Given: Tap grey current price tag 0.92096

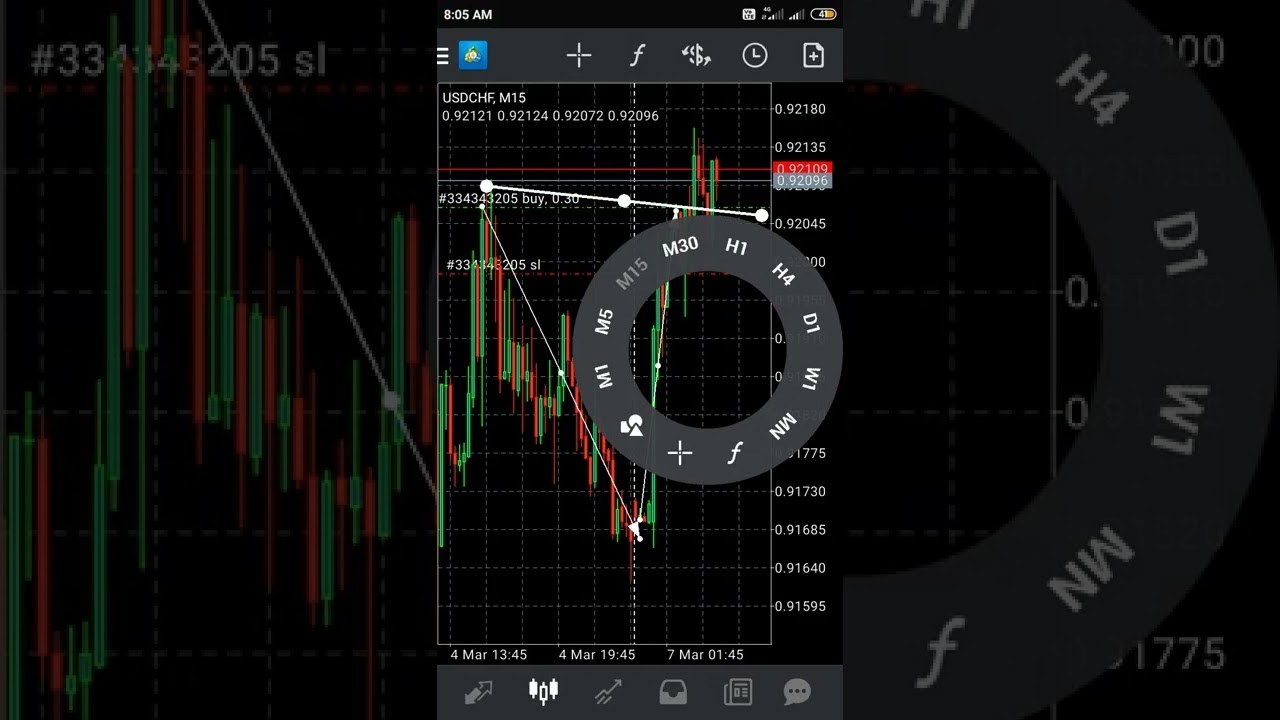Looking at the screenshot, I should [x=802, y=181].
